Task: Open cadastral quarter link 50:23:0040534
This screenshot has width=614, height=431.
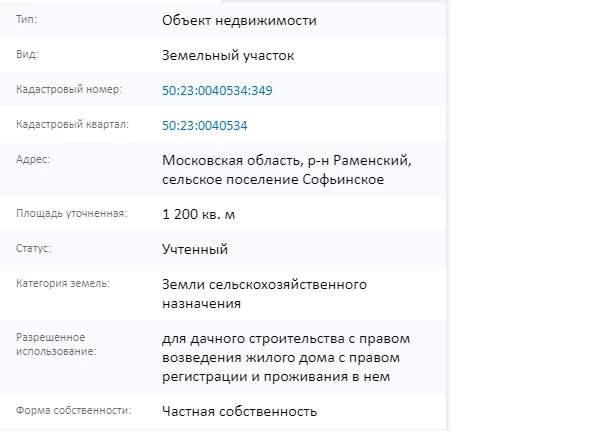Action: coord(204,125)
